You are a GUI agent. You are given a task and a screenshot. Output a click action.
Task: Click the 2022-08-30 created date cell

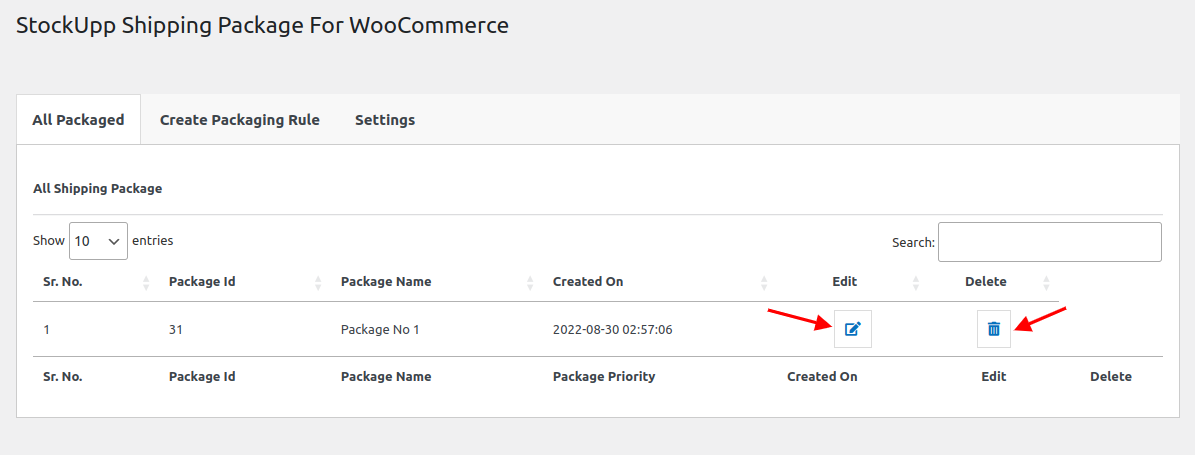pyautogui.click(x=612, y=330)
